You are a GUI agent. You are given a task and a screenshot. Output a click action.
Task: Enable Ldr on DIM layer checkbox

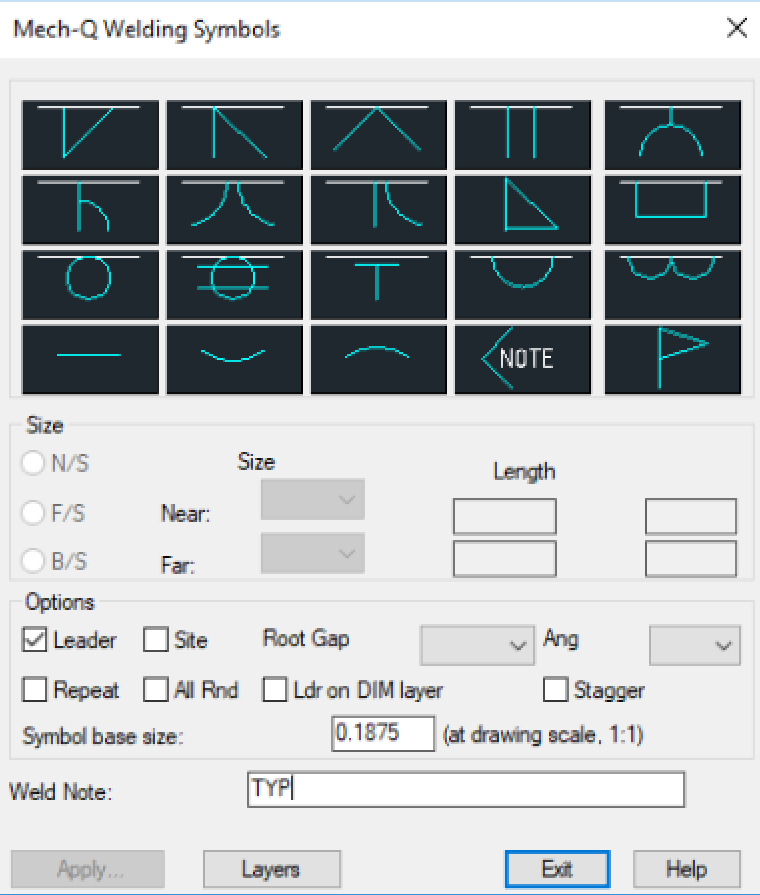pyautogui.click(x=275, y=690)
